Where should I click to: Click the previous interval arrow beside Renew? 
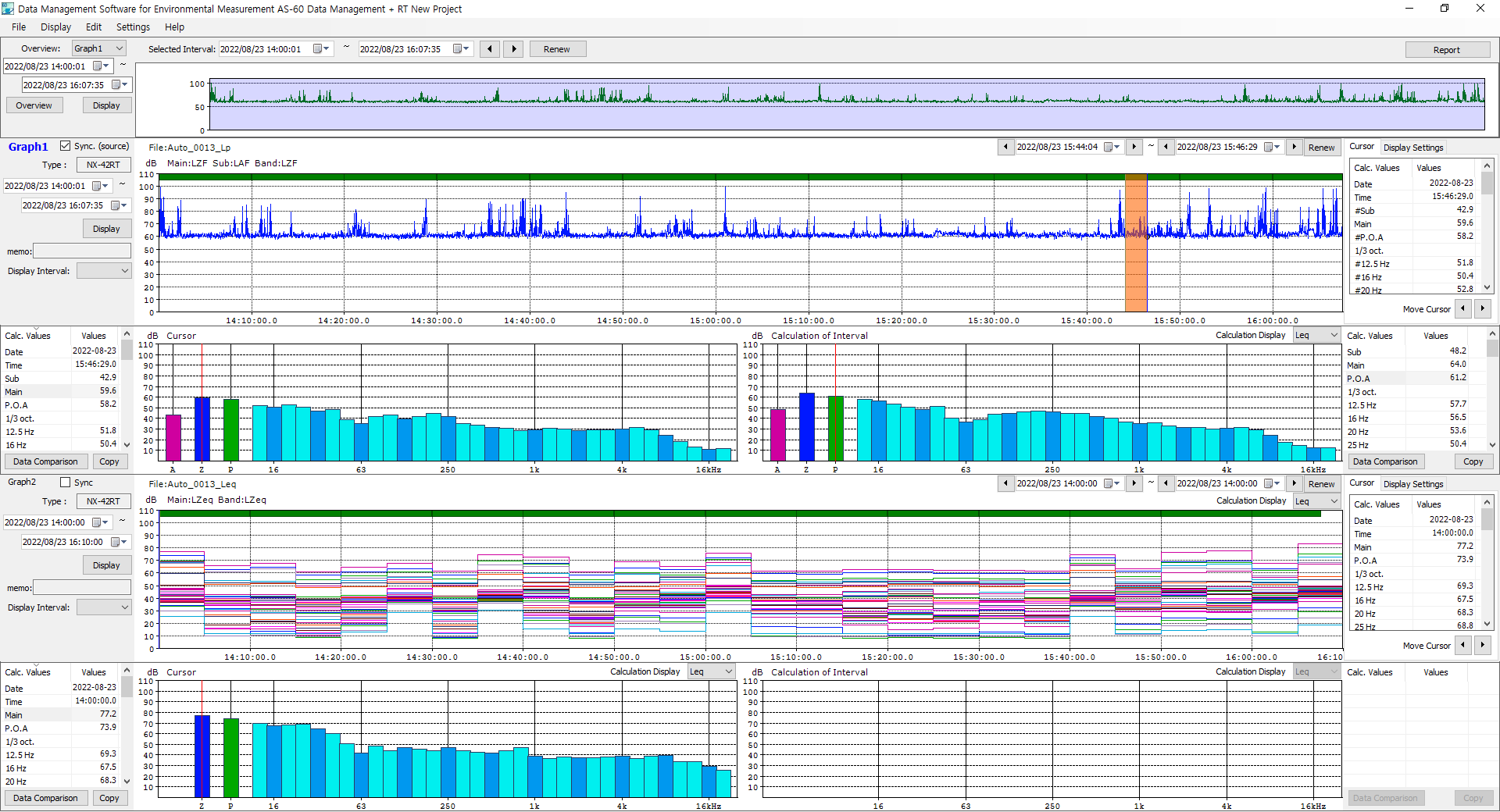490,49
